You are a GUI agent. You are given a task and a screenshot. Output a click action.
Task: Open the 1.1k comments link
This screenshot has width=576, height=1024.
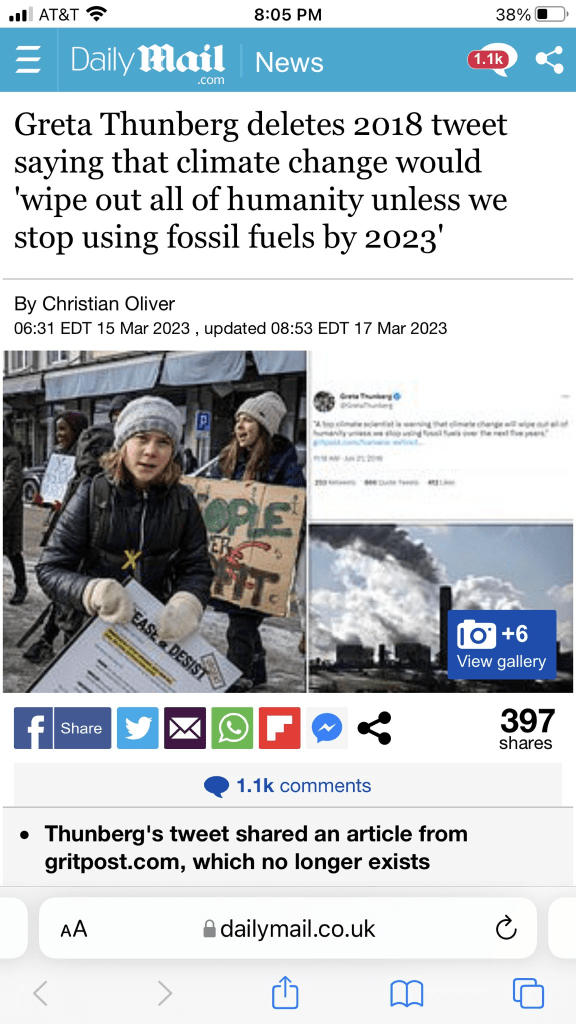(x=287, y=786)
